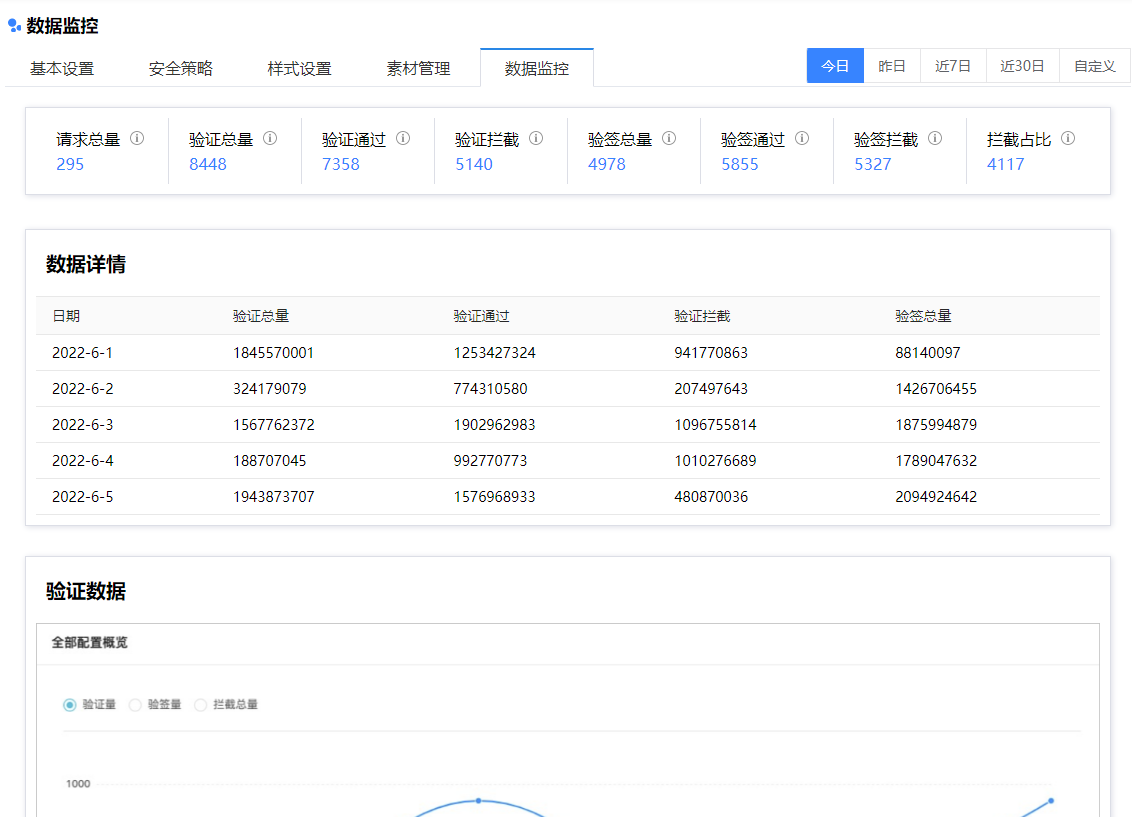The width and height of the screenshot is (1132, 817).
Task: Choose the 近30日 time range
Action: pos(1022,66)
